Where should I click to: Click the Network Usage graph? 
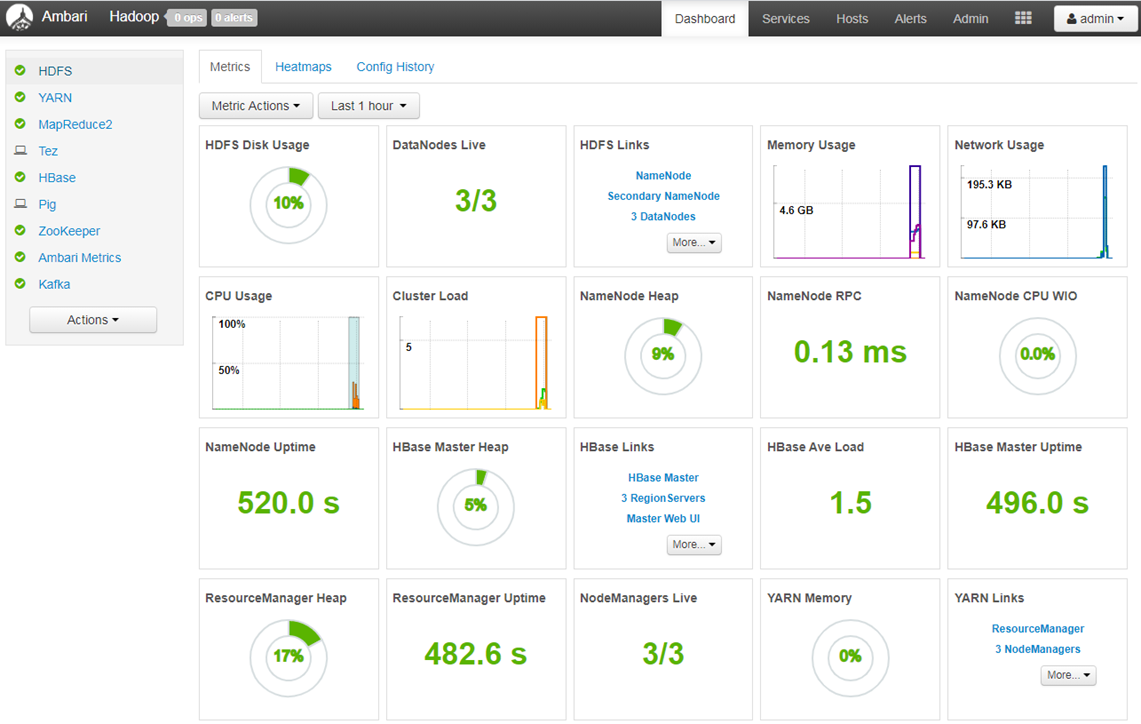click(1037, 212)
